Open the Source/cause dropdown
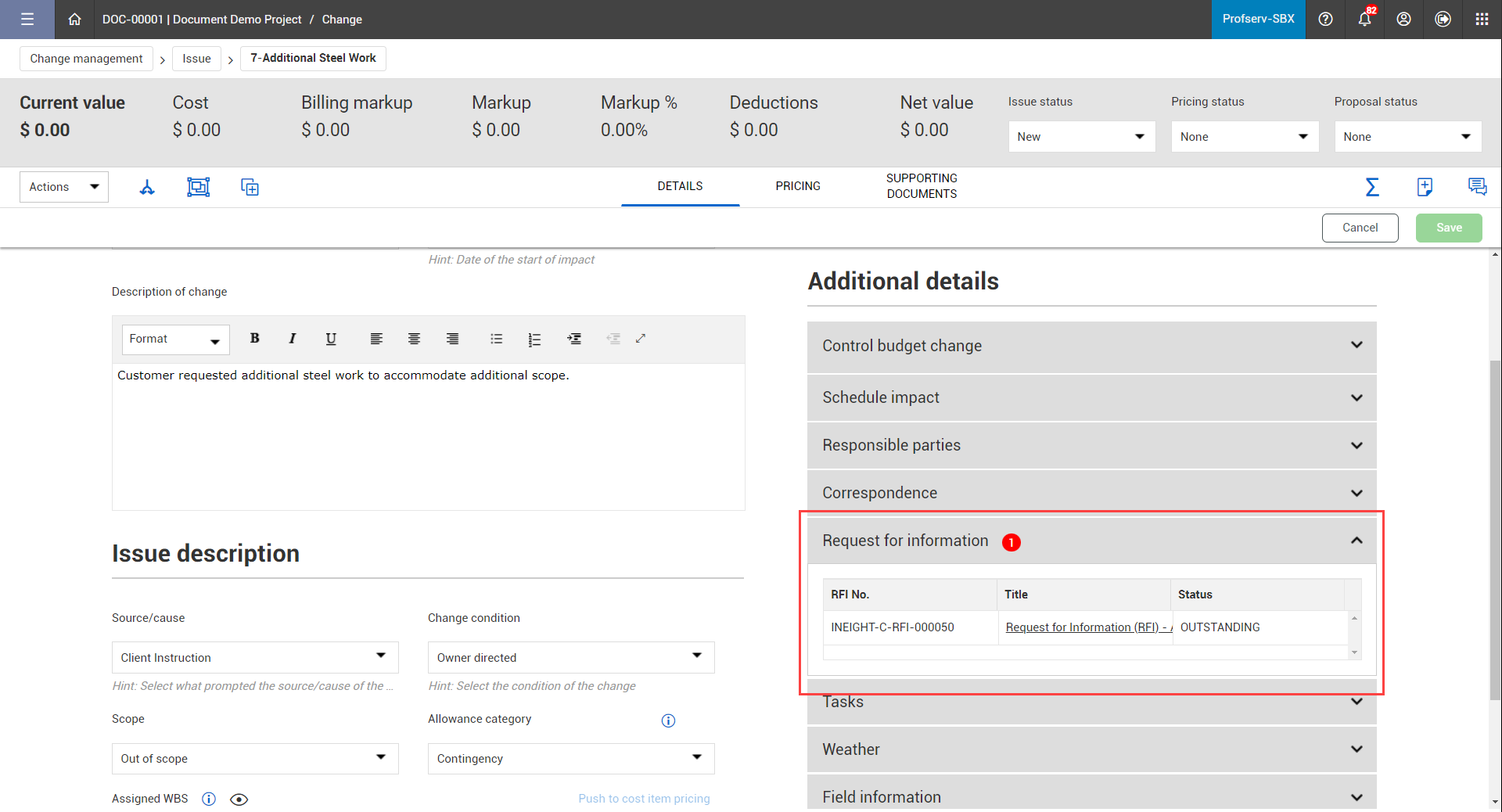Viewport: 1502px width, 812px height. click(x=255, y=657)
